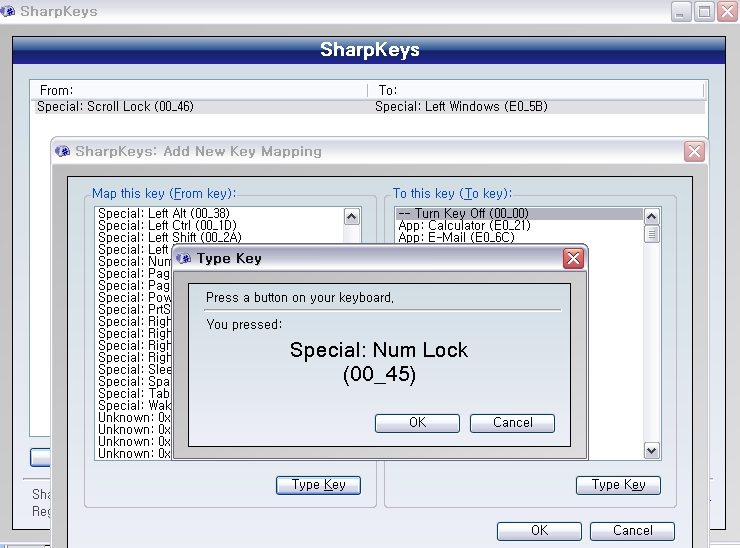Click the To: Left Windows (E0_5B) cell
The image size is (740, 548).
tap(461, 107)
